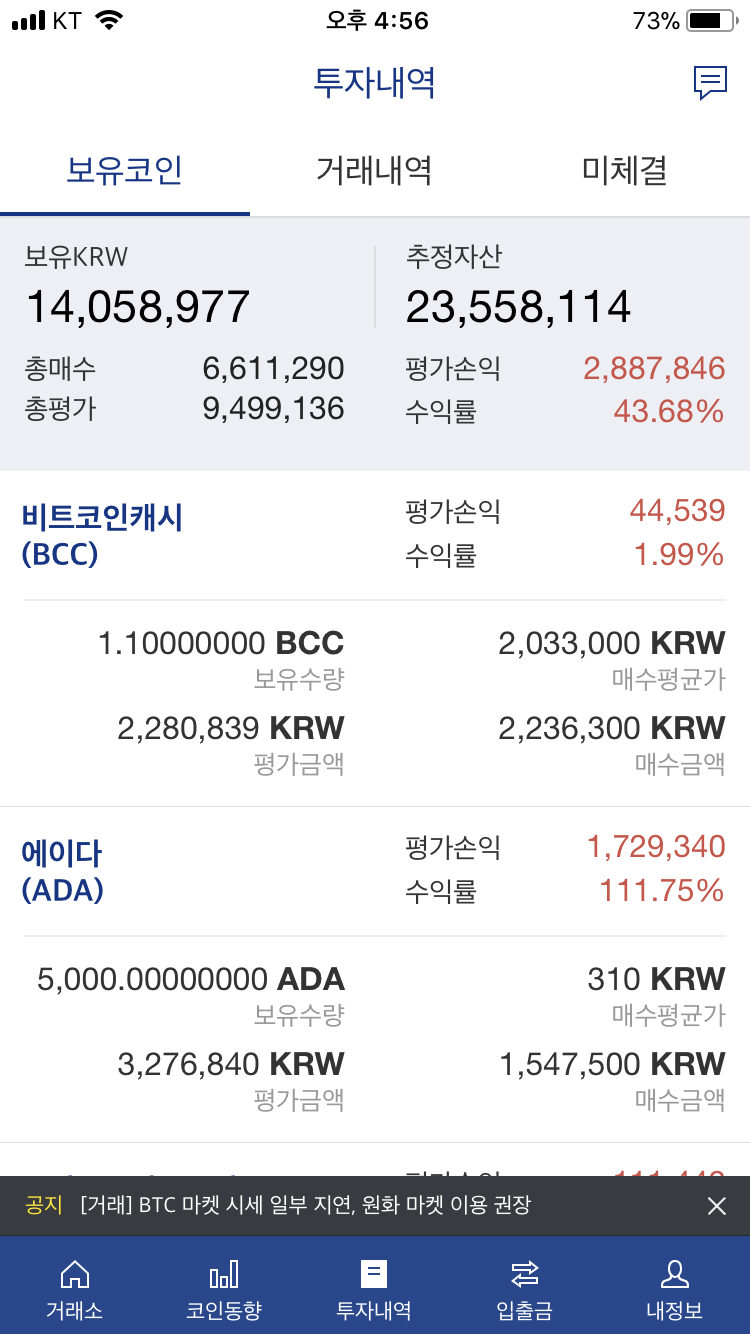Open 내정보 profile icon
750x1334 pixels.
674,1275
